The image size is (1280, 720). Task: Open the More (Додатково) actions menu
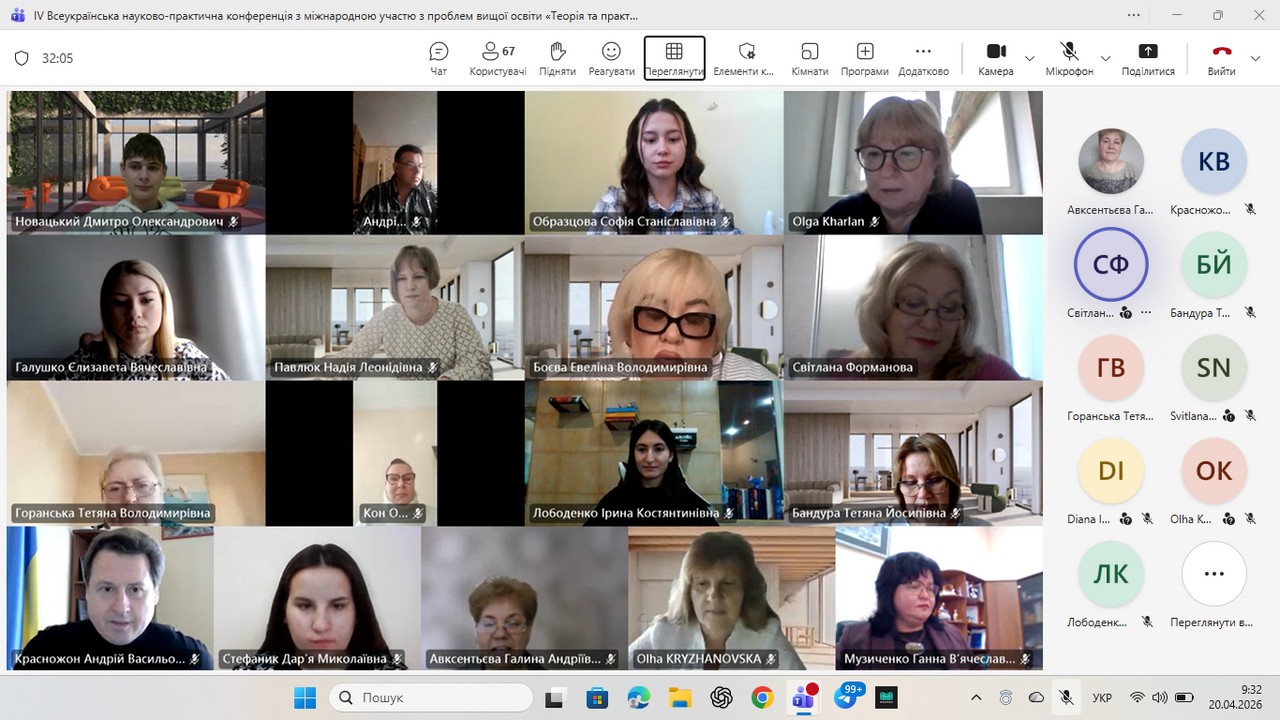923,58
